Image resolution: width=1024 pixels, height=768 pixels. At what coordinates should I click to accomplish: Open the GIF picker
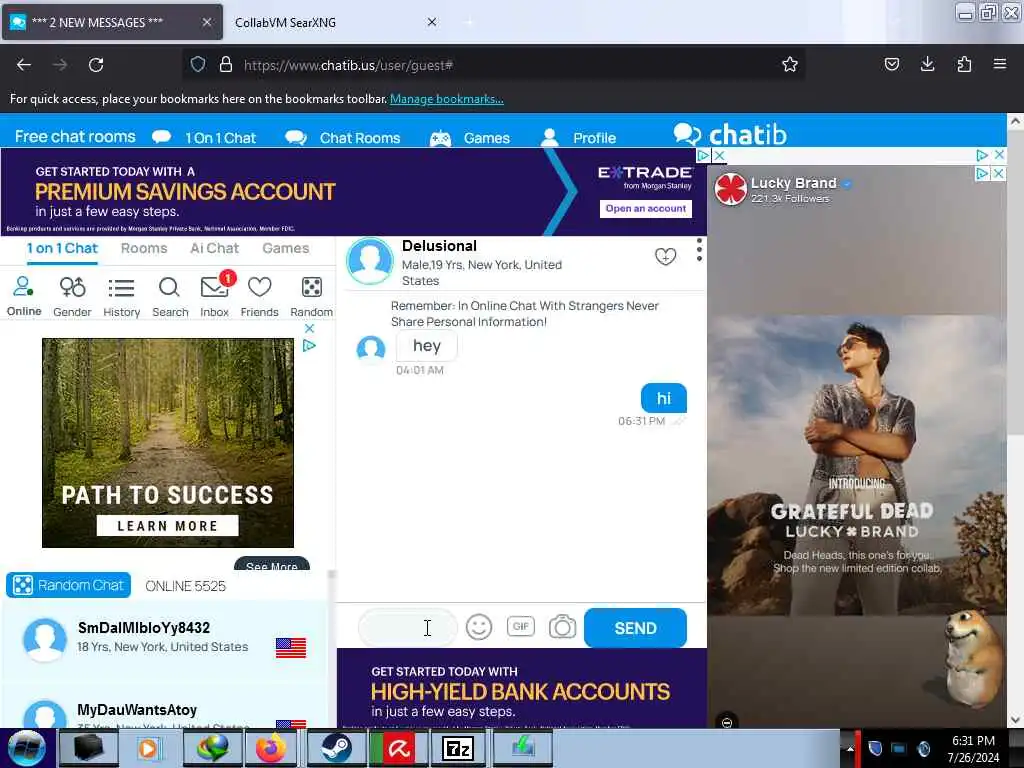click(520, 627)
